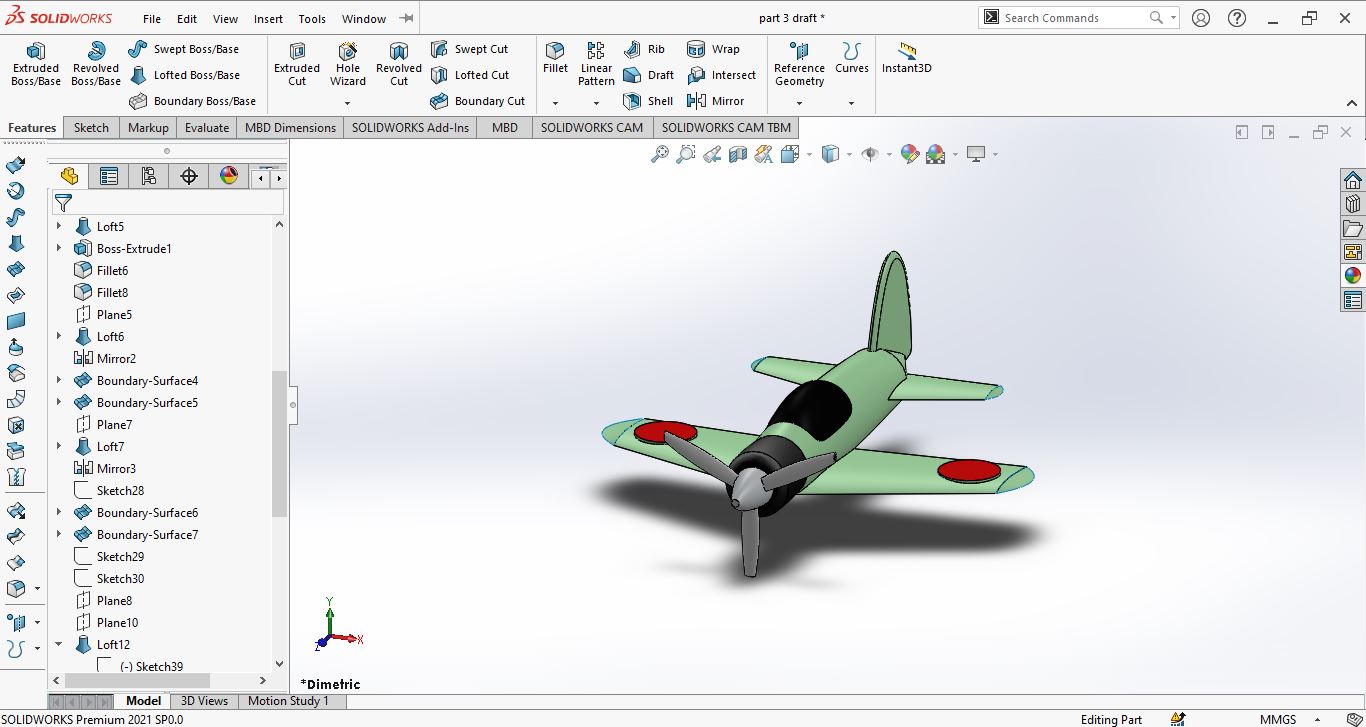Choose the Boundary Boss/Base command
Image resolution: width=1366 pixels, height=727 pixels.
(x=193, y=101)
